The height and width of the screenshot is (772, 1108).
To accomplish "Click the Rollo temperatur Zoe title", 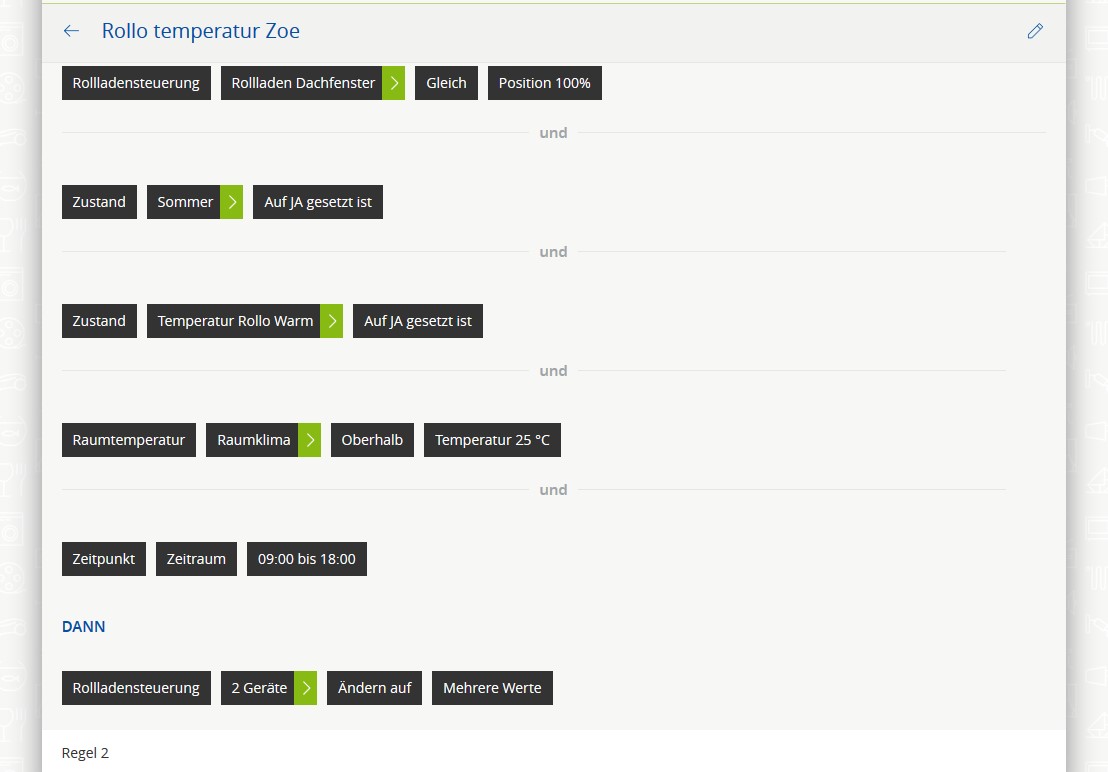I will click(201, 31).
